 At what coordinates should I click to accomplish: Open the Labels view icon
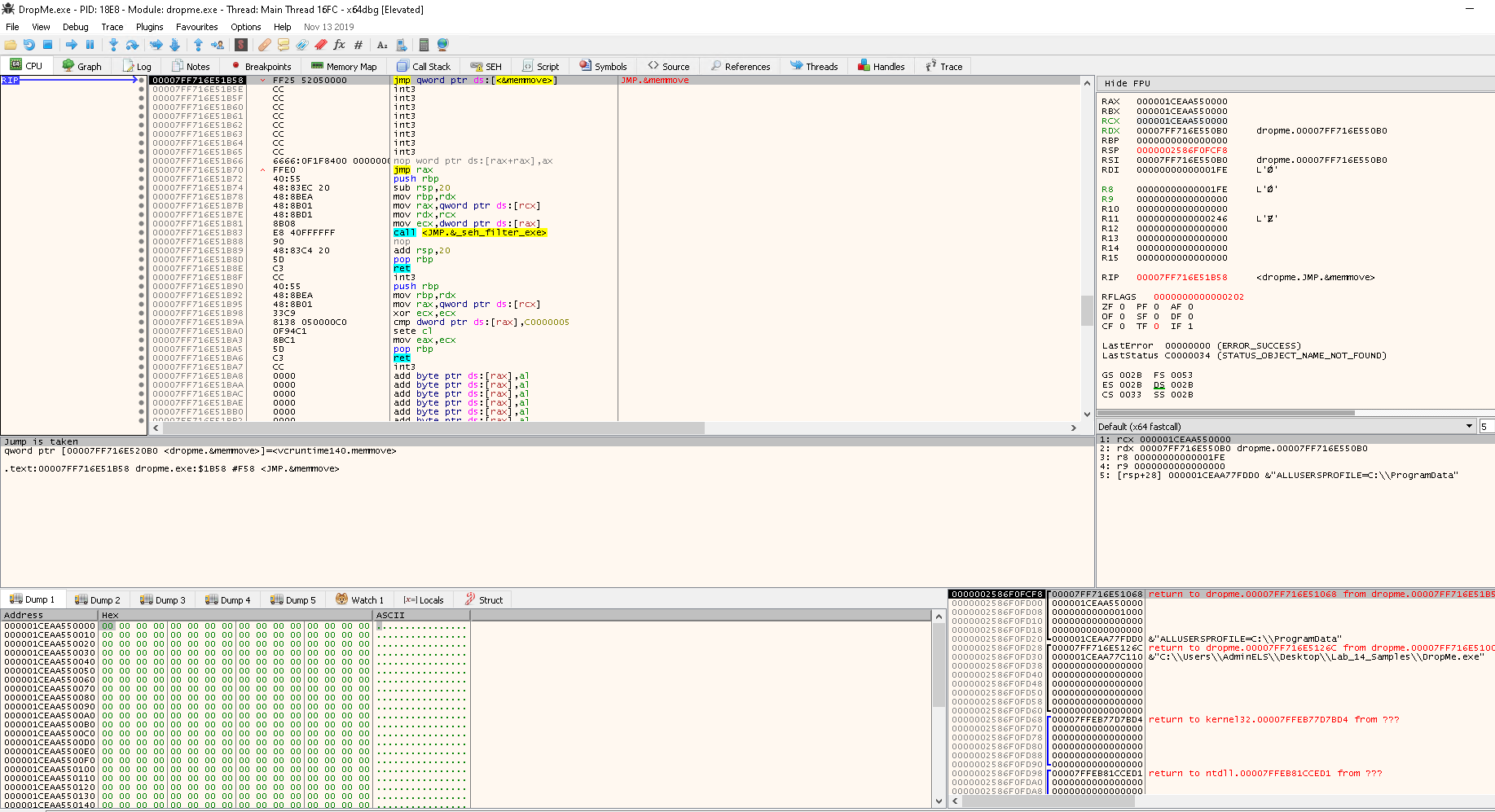click(302, 45)
